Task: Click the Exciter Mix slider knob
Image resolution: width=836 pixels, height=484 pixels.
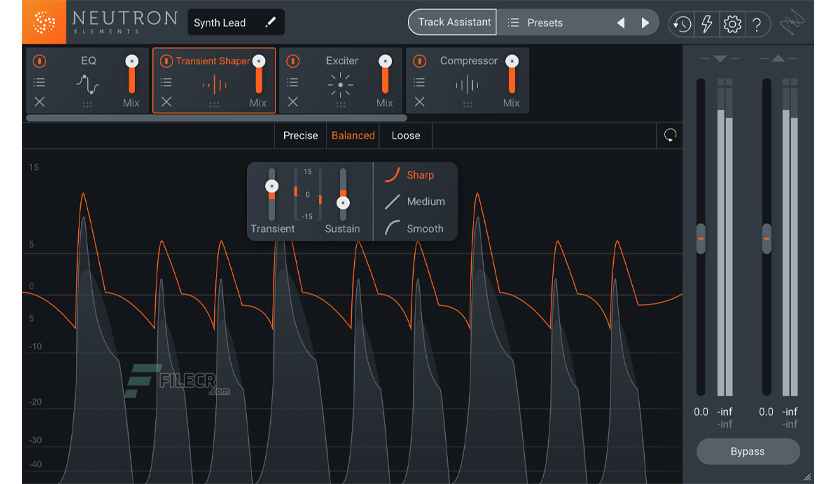Action: coord(385,61)
